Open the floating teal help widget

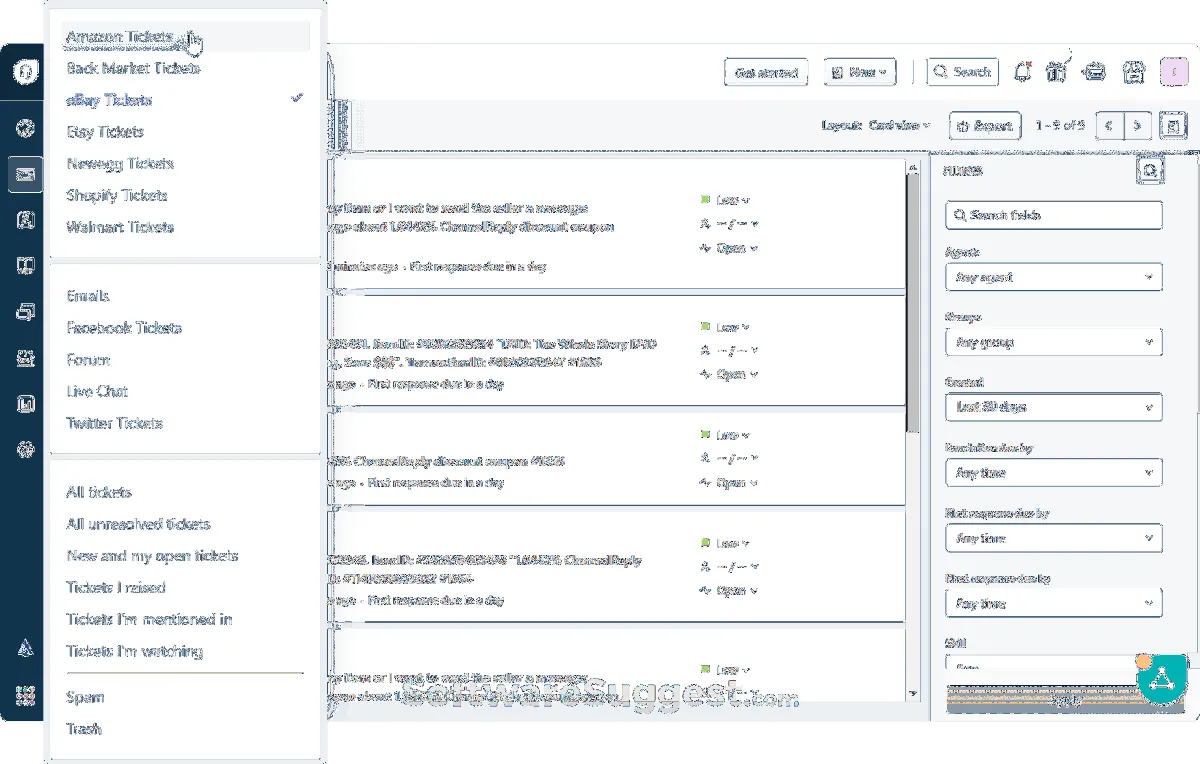(1162, 680)
